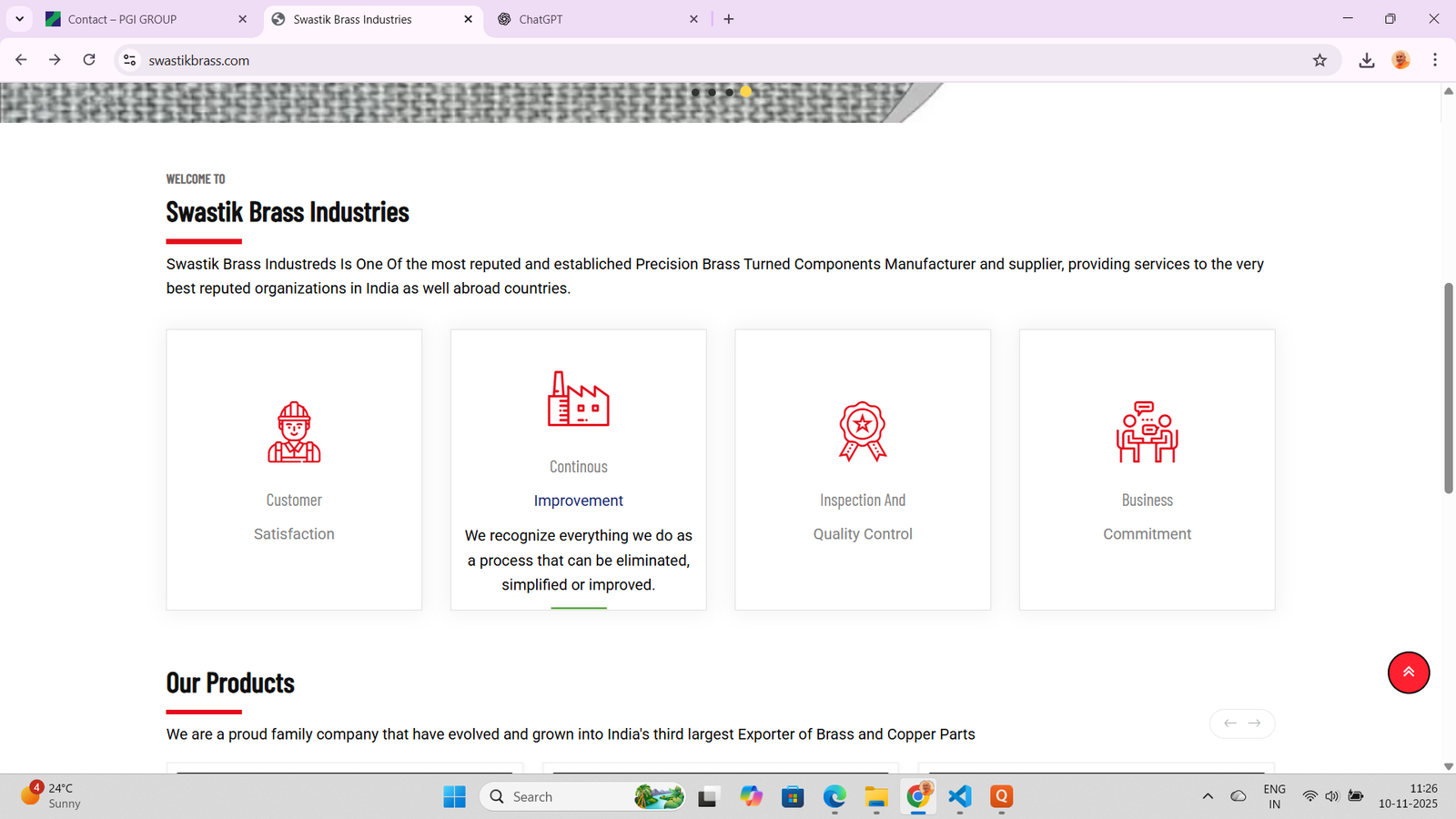The width and height of the screenshot is (1456, 819).
Task: Click the red scroll-to-top button
Action: tap(1408, 672)
